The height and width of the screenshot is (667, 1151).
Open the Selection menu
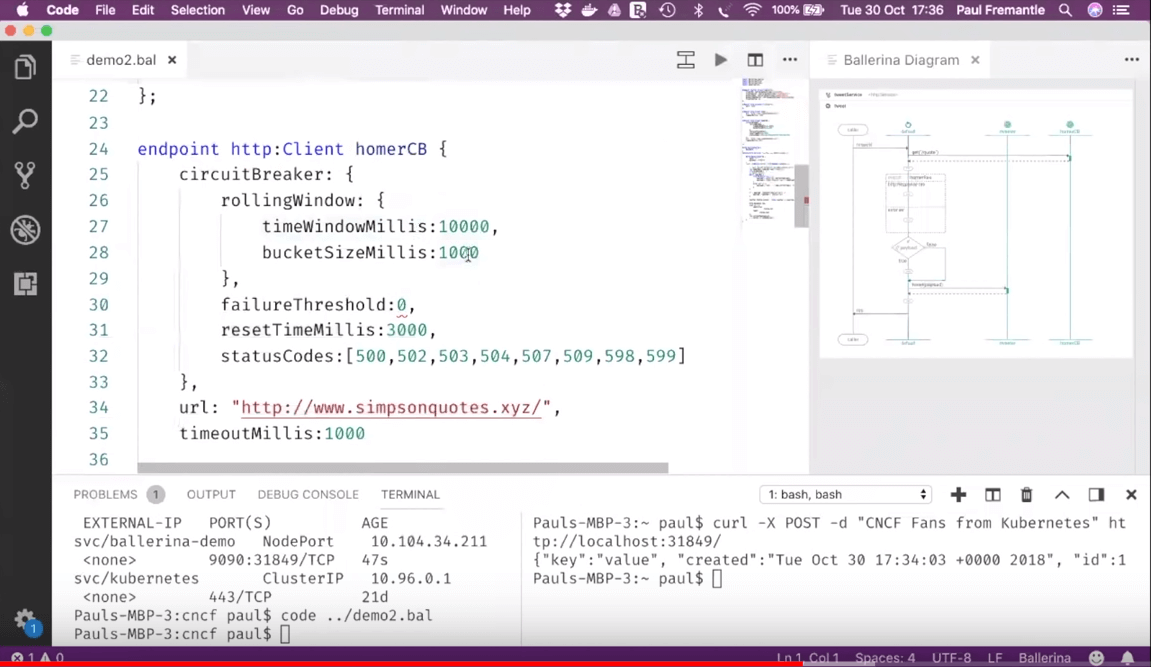point(197,10)
